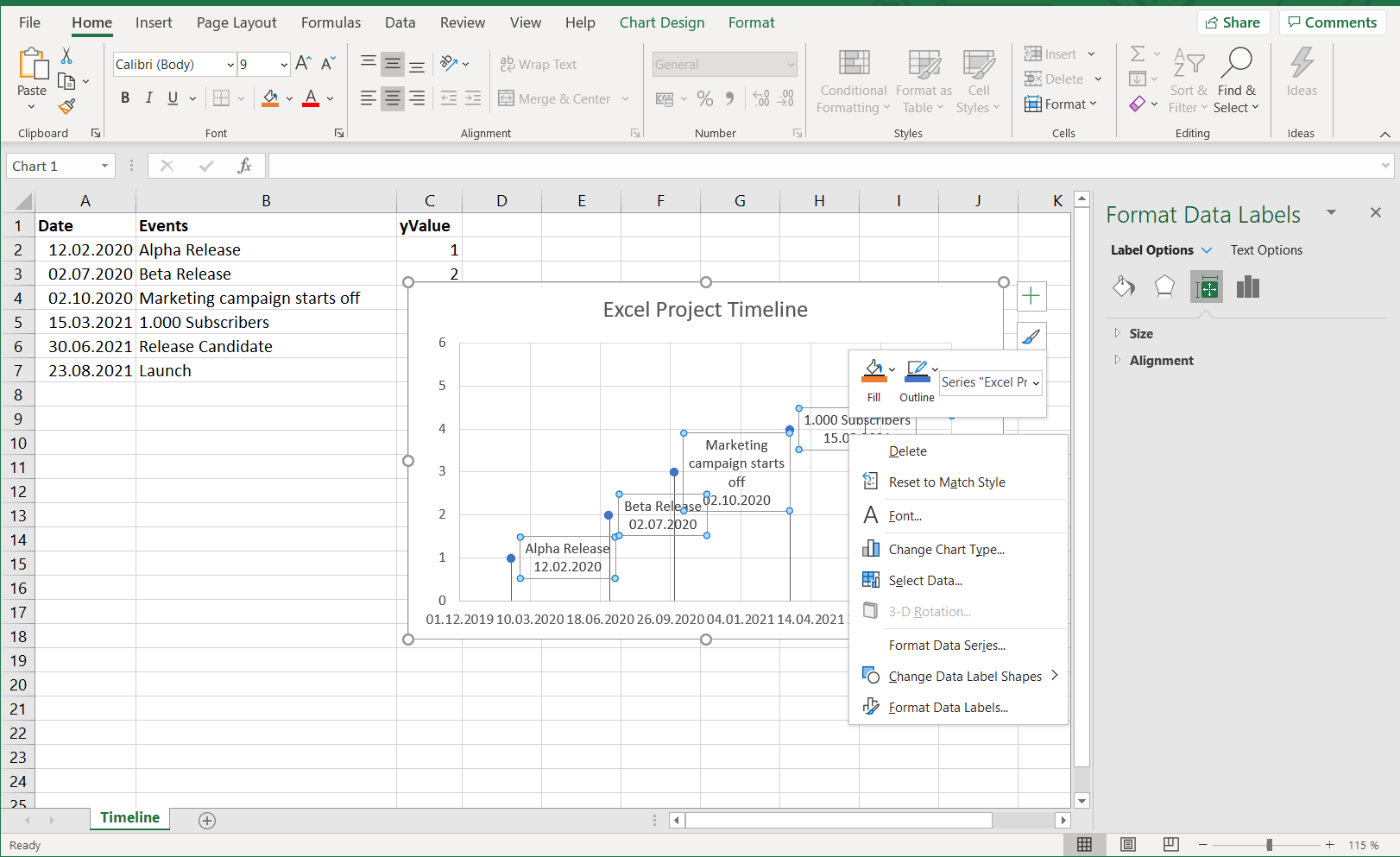Choose Format Data Labels from the context menu

click(948, 707)
